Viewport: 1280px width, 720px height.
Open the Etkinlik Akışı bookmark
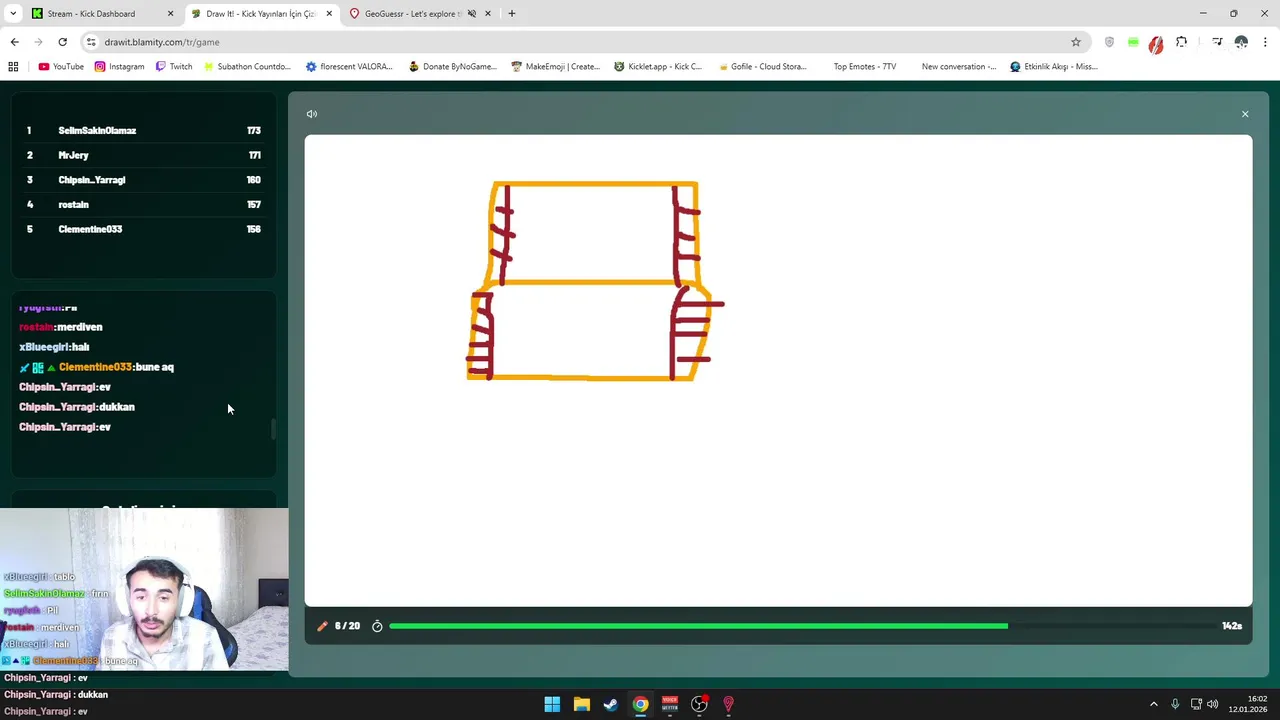[1054, 67]
